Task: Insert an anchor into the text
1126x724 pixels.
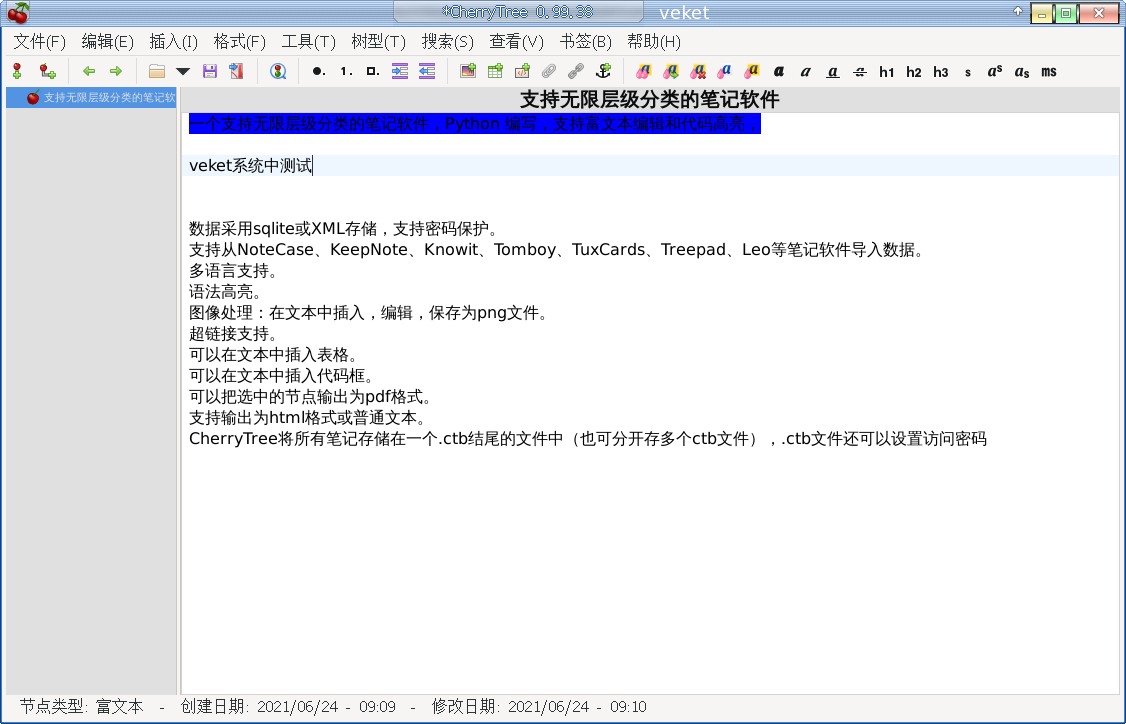Action: (603, 71)
